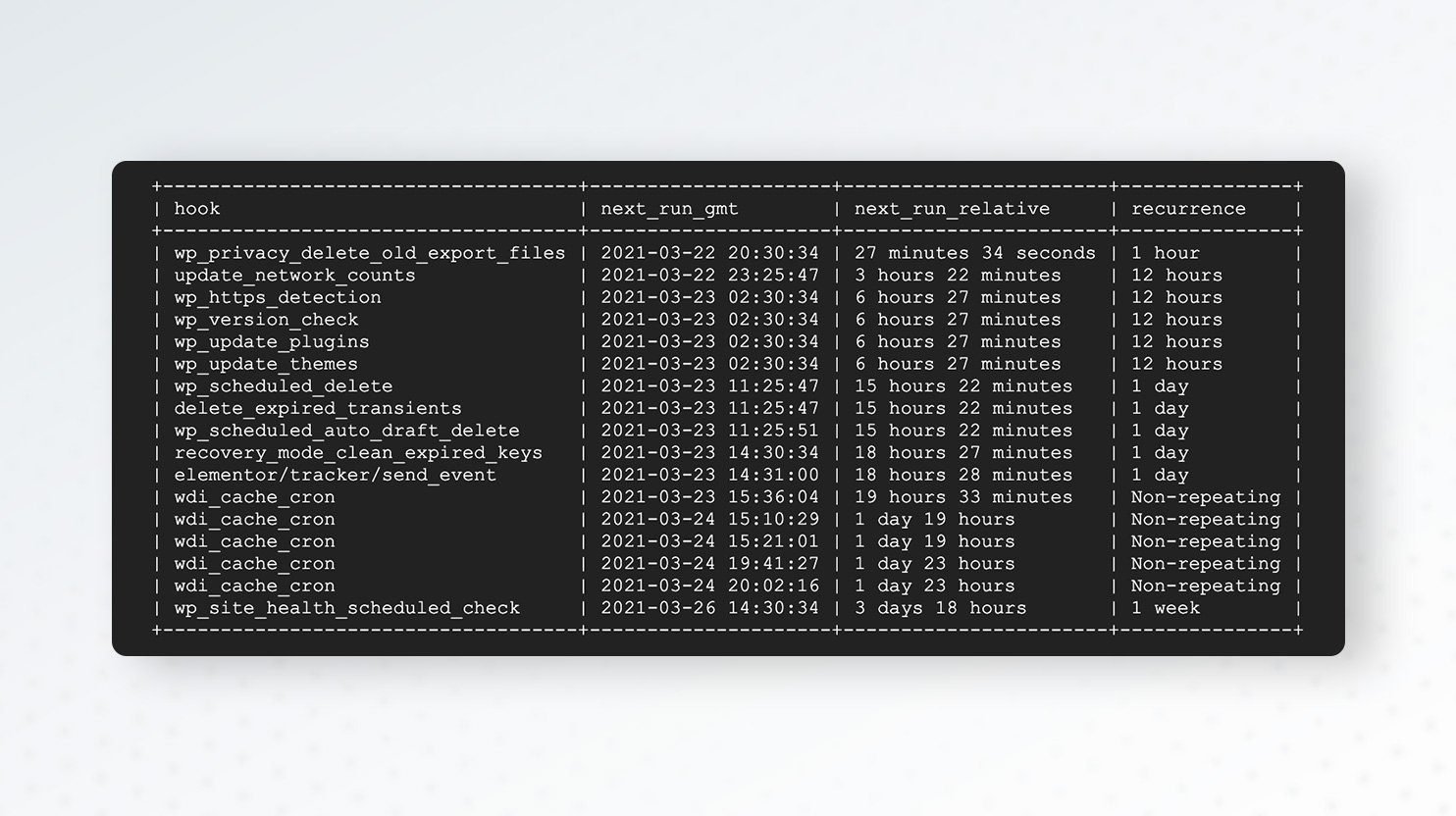This screenshot has height=816, width=1456.
Task: Click the '1 week' recurrence value
Action: click(x=1166, y=608)
